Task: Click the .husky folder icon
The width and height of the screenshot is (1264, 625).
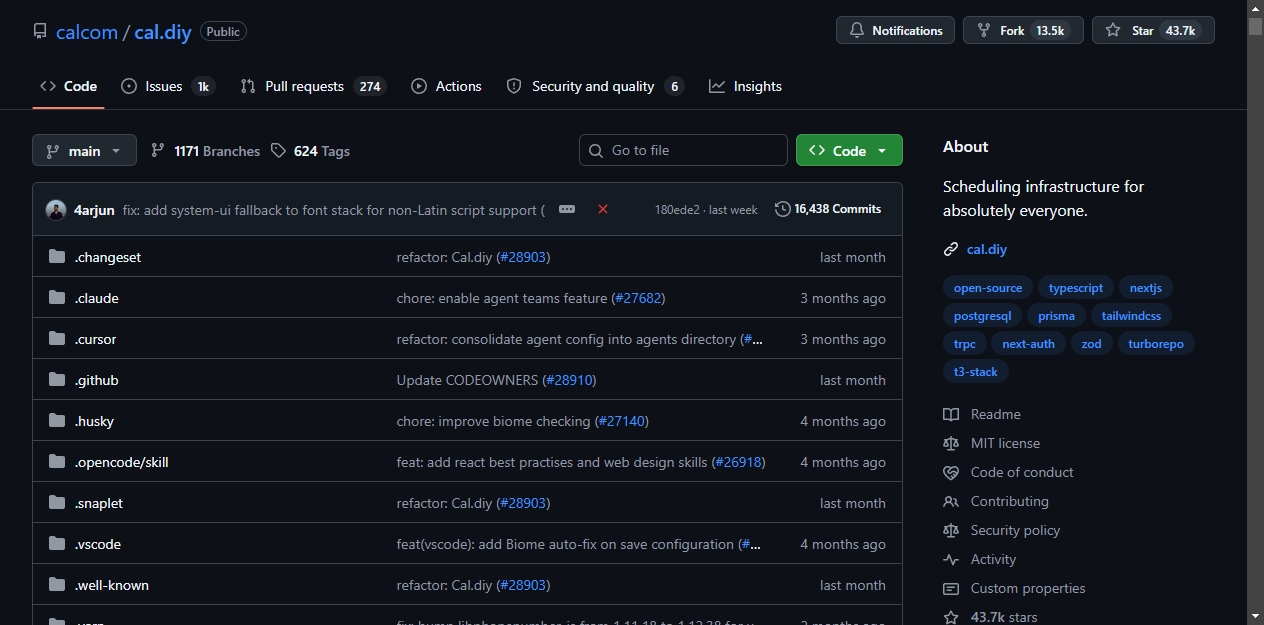Action: (57, 421)
